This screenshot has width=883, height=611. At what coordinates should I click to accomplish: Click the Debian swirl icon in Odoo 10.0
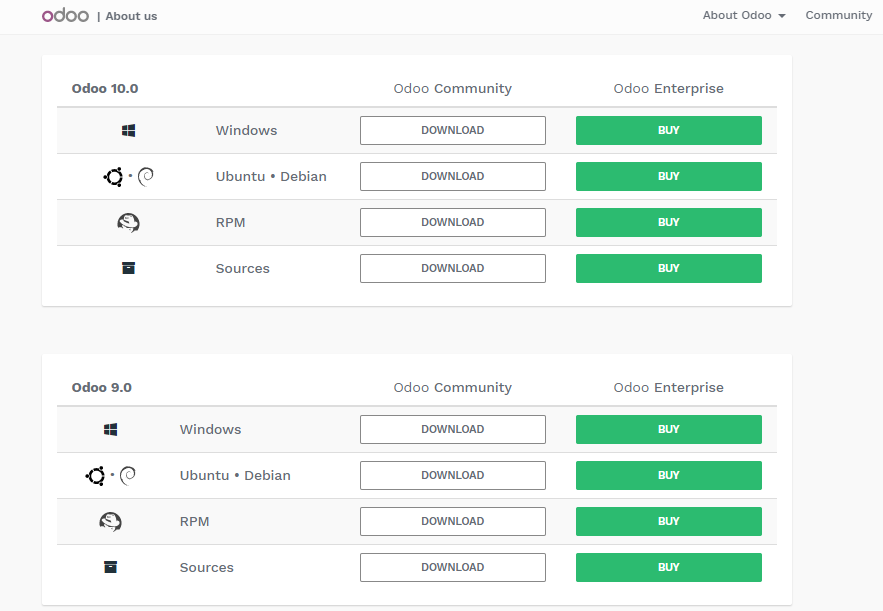(145, 177)
